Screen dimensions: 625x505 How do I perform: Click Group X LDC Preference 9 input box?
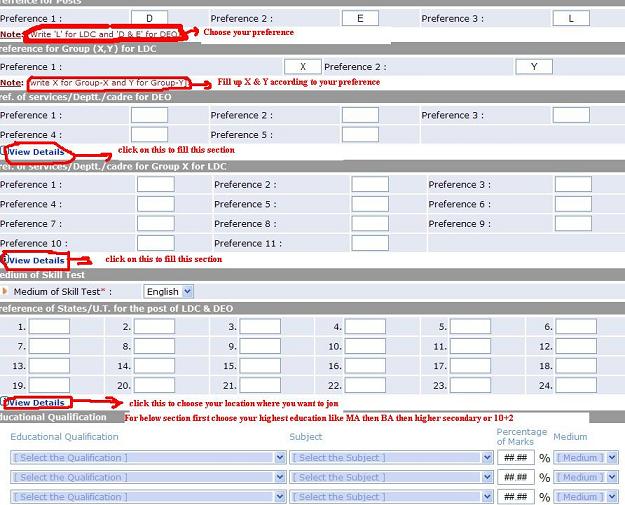pos(573,224)
